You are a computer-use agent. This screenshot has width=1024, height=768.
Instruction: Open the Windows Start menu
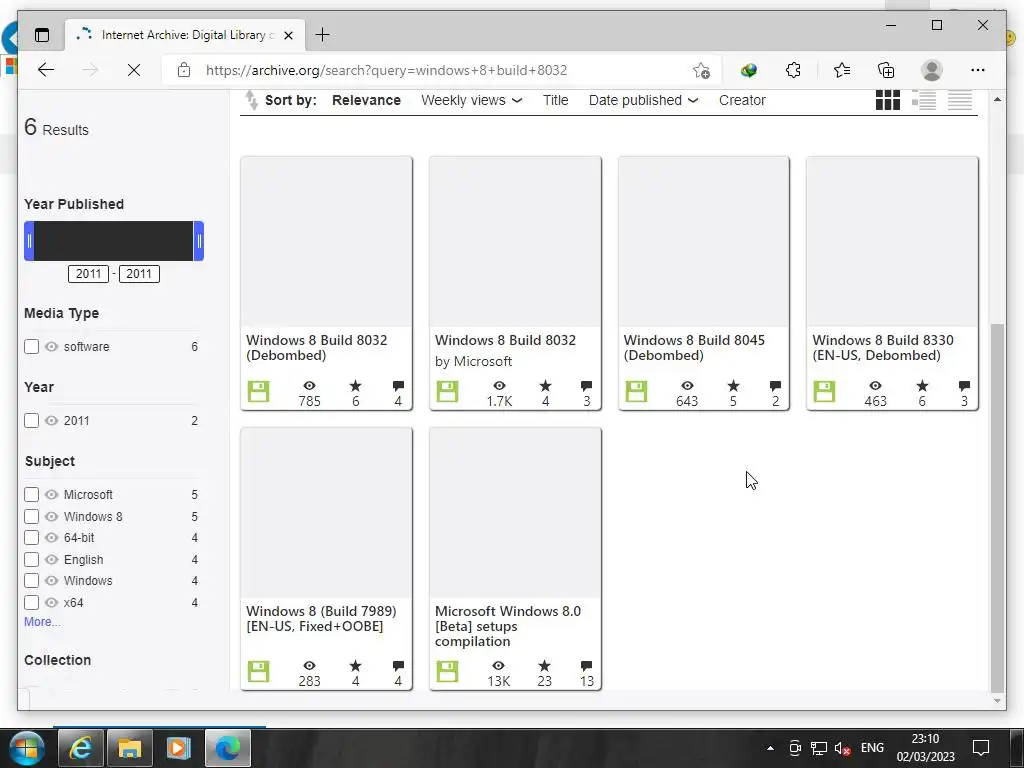click(x=26, y=748)
